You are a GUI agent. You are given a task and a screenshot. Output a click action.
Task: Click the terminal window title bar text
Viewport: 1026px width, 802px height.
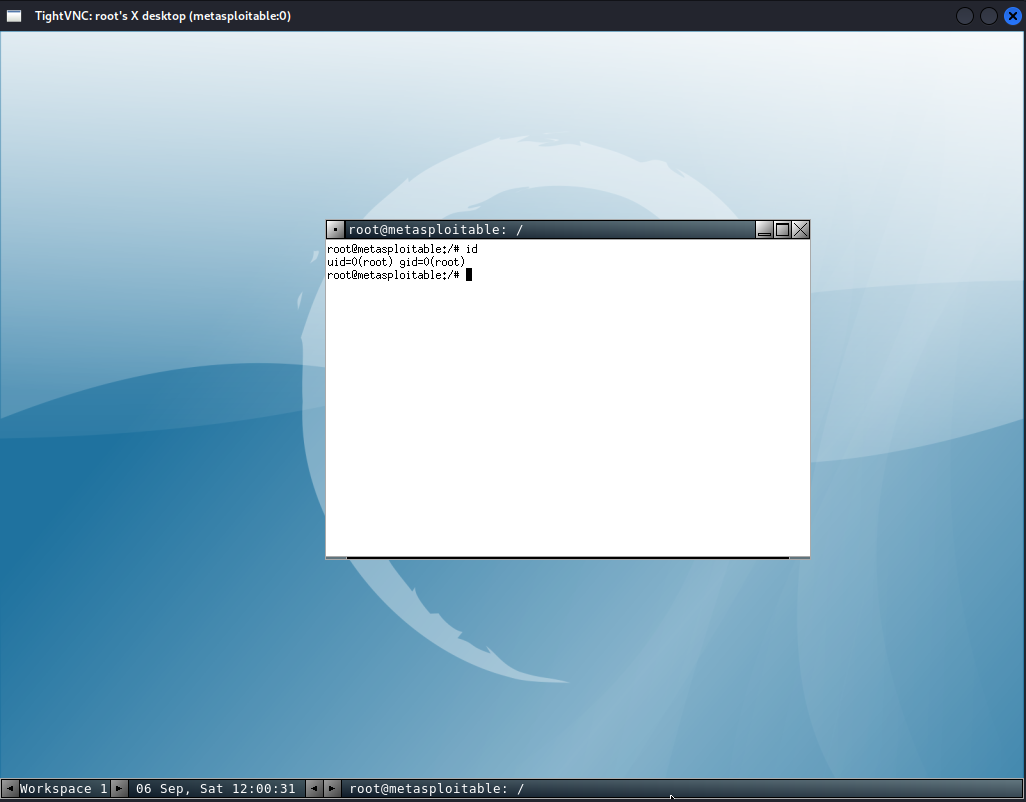coord(435,230)
